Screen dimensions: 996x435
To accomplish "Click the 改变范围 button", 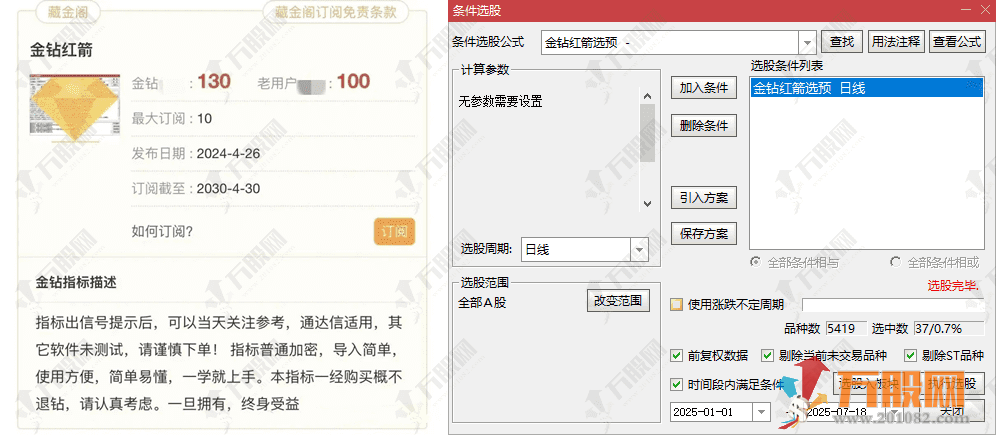I will (x=618, y=300).
